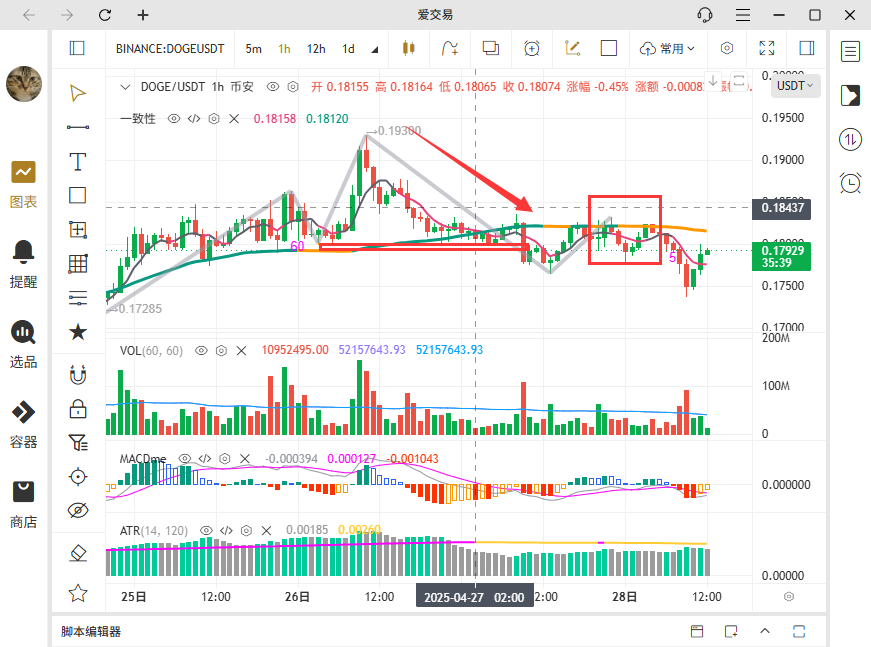
Task: Open the 脚本编辑器 panel
Action: [91, 631]
